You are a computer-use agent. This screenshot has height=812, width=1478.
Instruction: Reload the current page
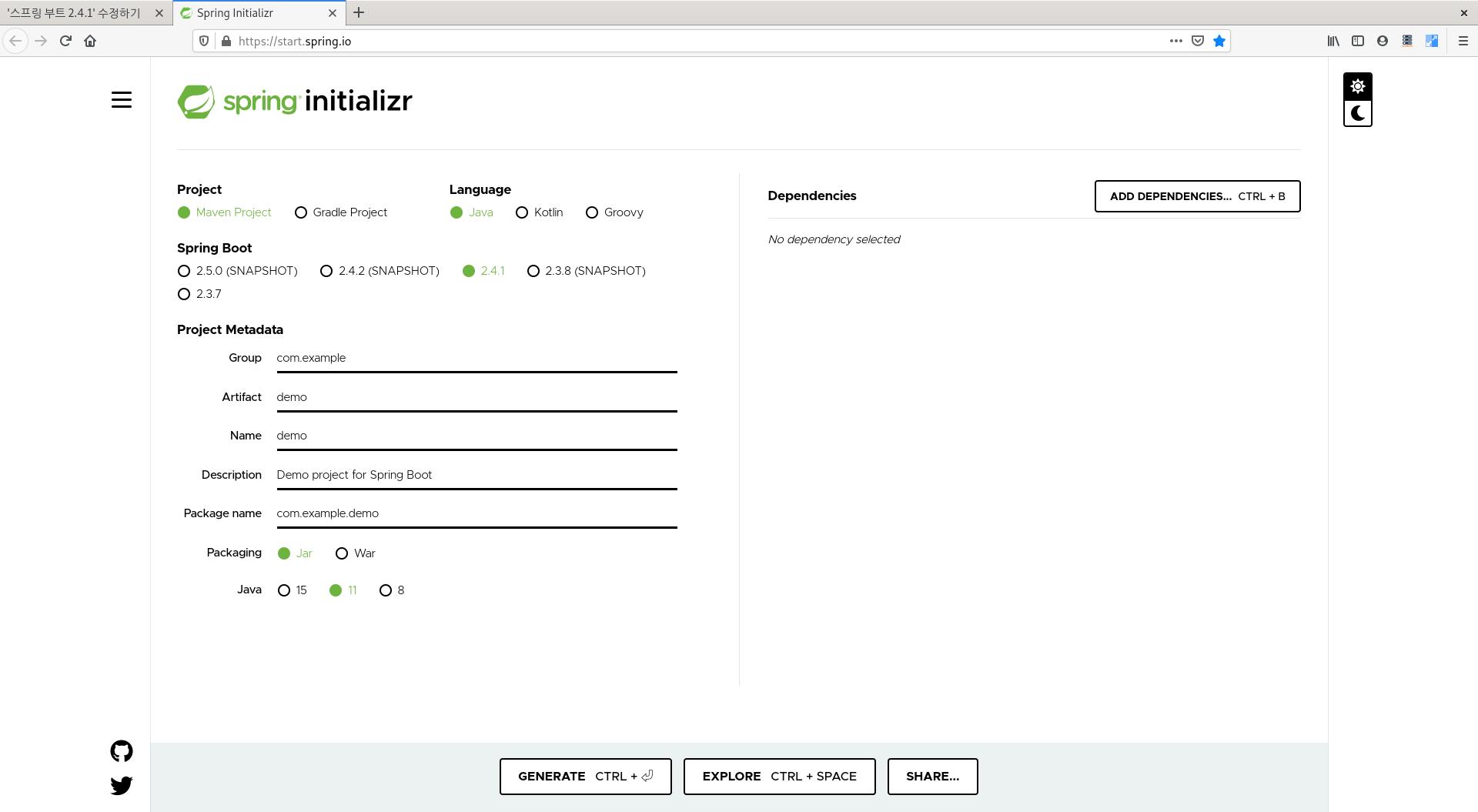click(66, 41)
